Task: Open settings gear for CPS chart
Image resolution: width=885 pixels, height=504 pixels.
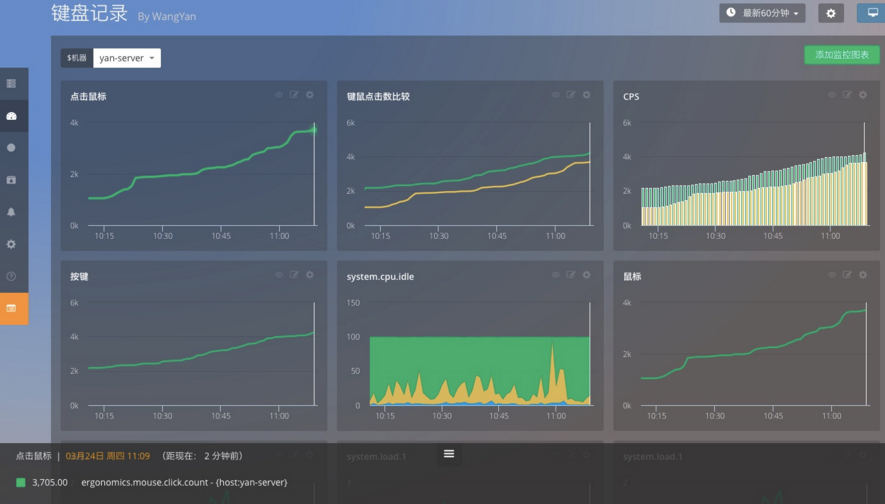Action: click(x=863, y=95)
